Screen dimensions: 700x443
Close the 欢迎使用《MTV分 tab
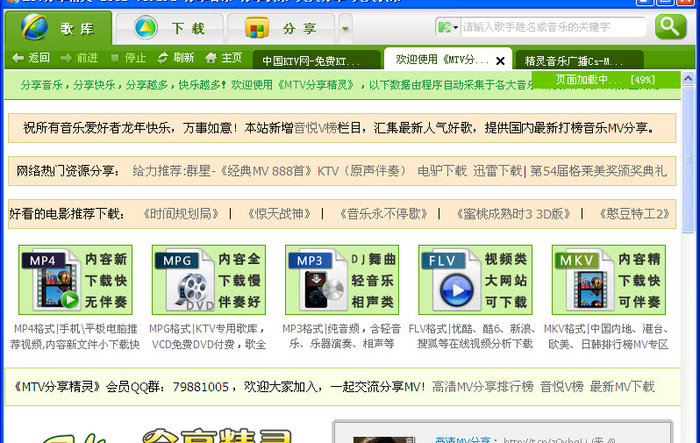click(500, 61)
